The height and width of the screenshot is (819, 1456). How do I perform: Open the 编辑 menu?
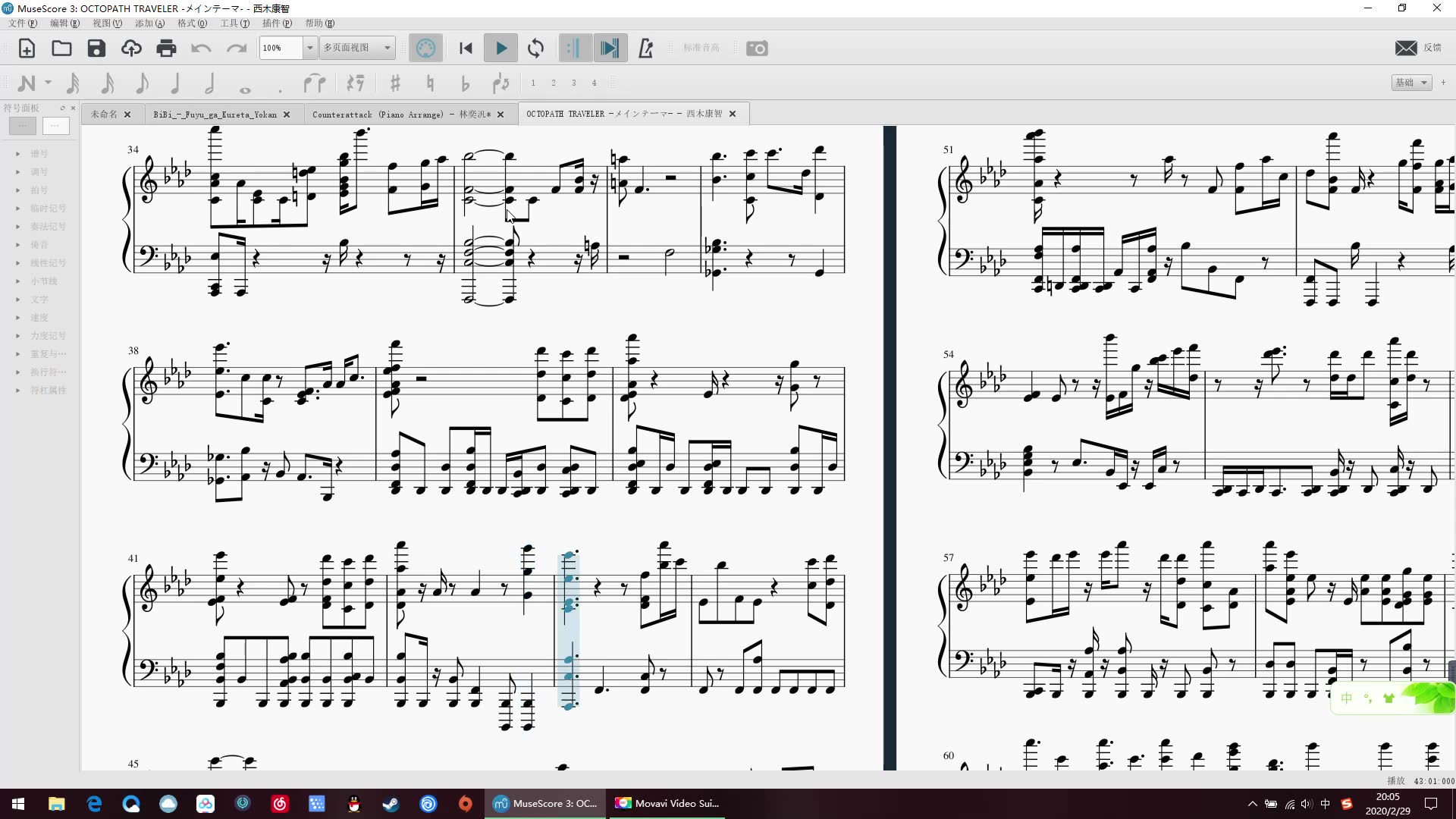coord(64,24)
